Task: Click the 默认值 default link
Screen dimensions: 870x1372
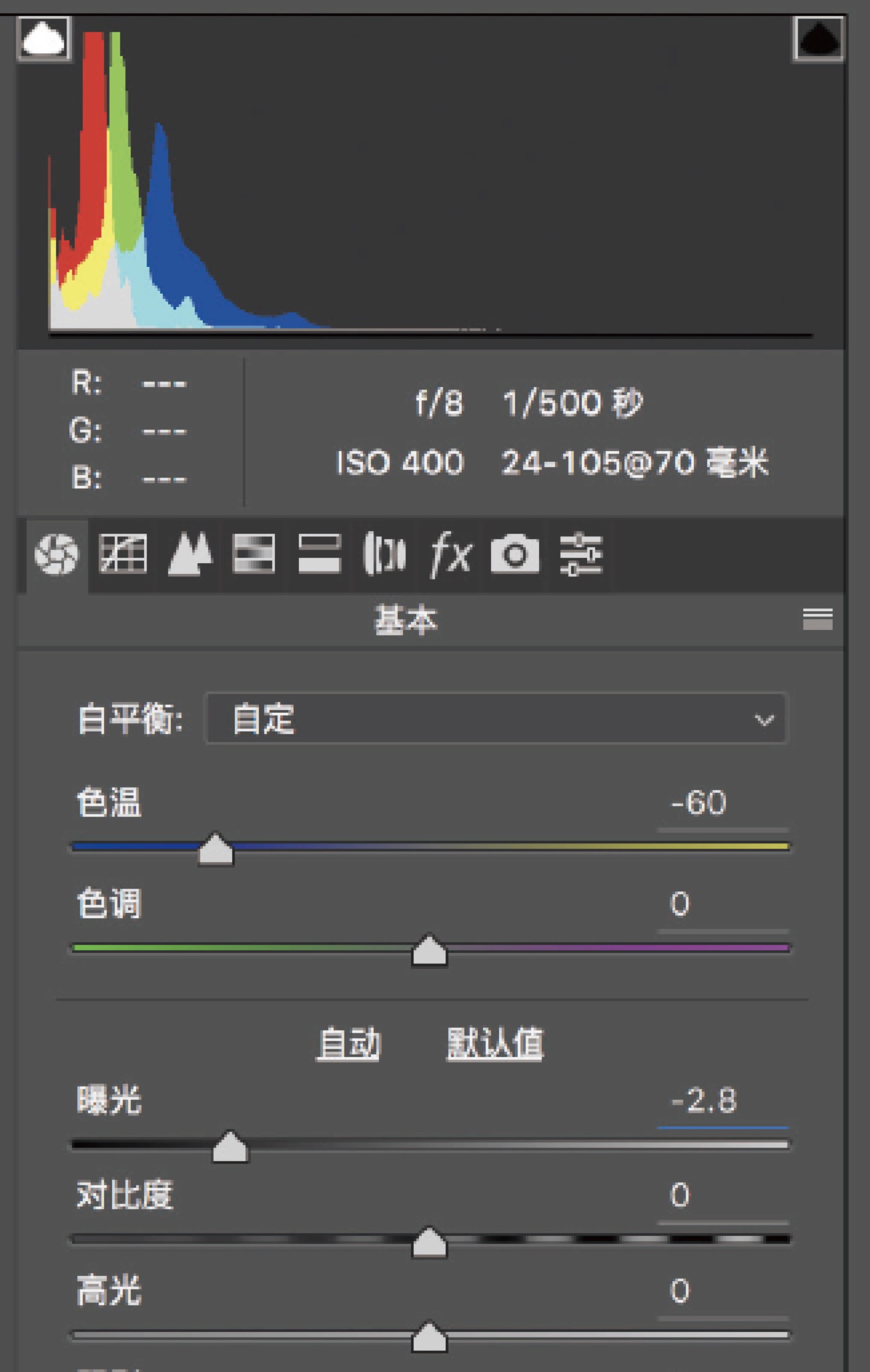Action: (495, 1043)
